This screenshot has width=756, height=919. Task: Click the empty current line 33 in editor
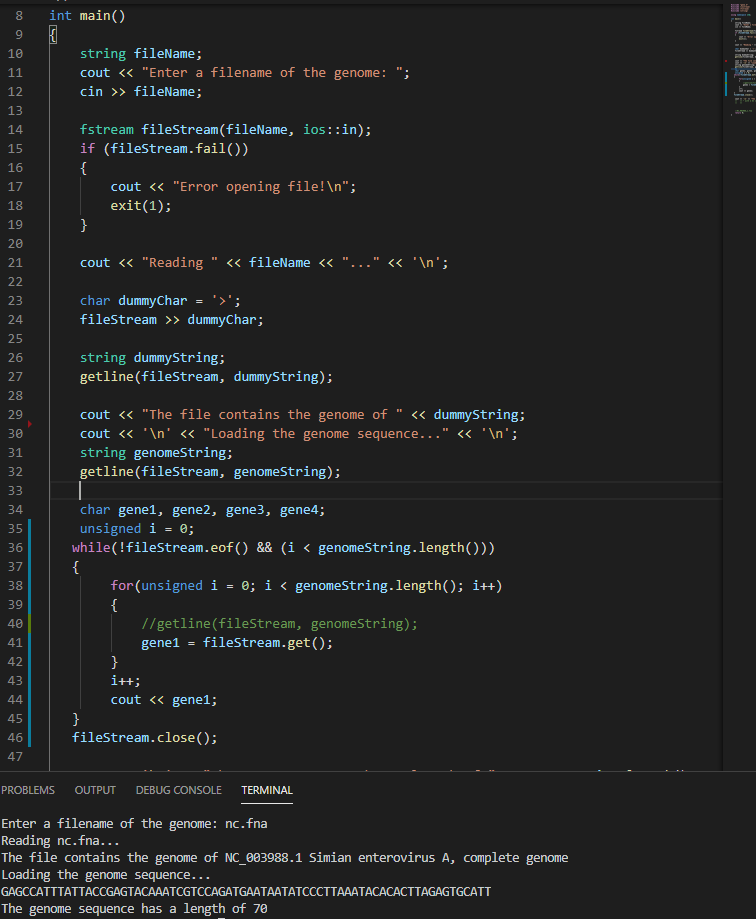[386, 491]
